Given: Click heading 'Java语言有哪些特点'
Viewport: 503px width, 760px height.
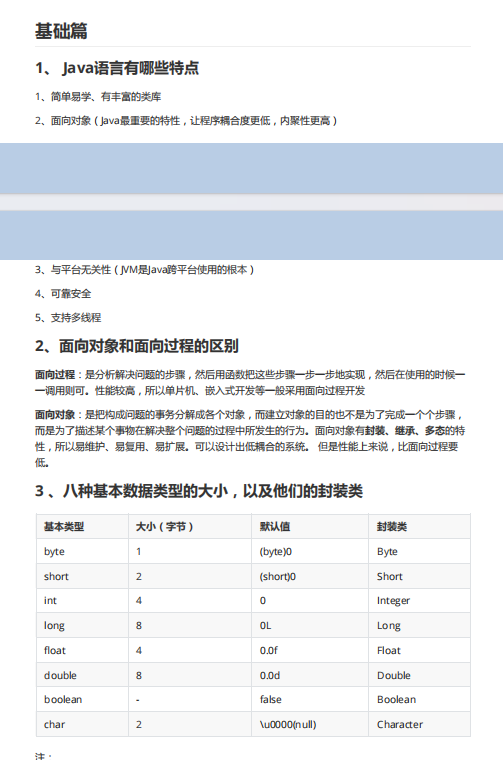Looking at the screenshot, I should click(131, 68).
